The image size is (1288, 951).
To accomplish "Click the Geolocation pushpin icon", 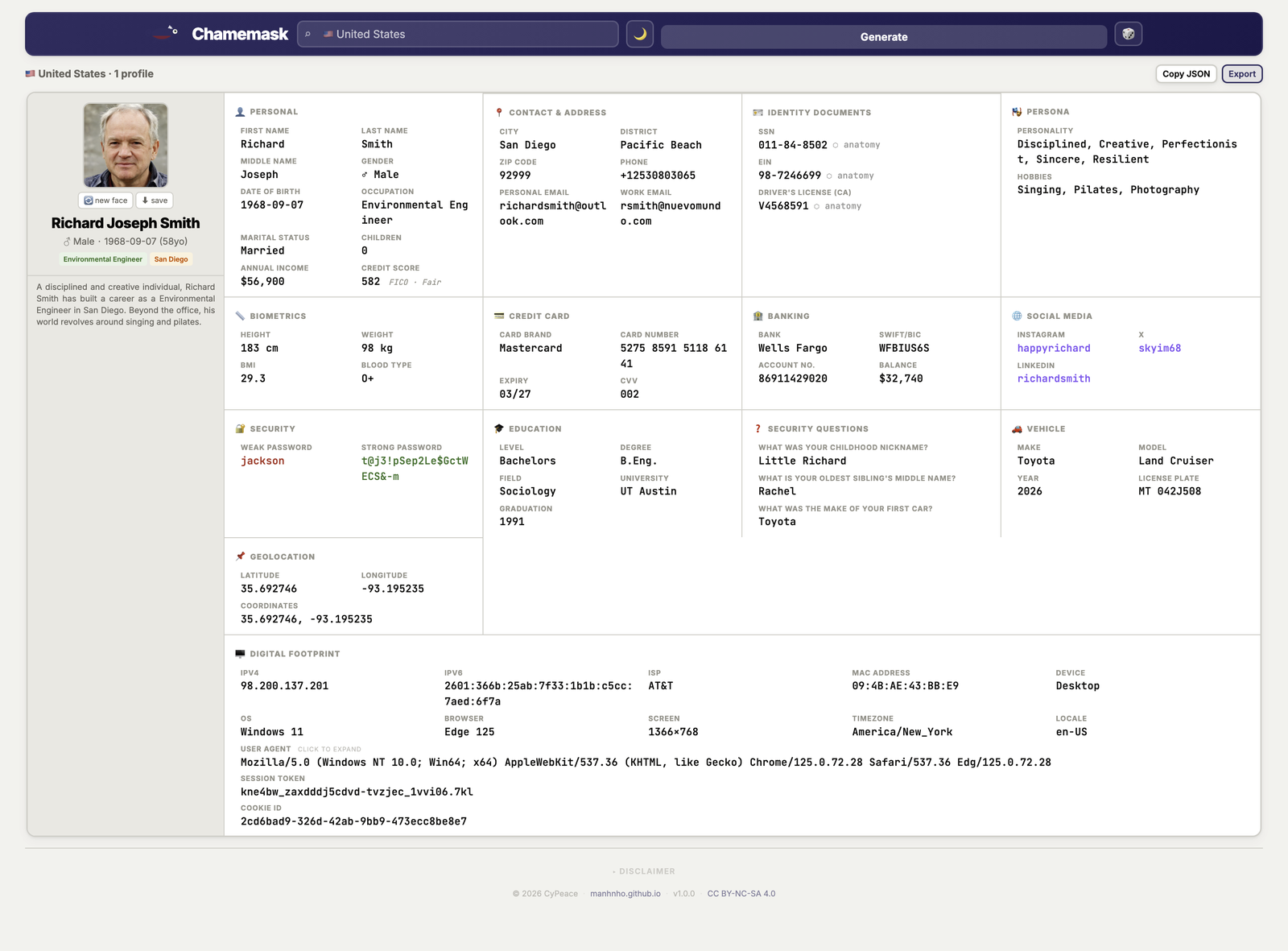I will pos(240,557).
